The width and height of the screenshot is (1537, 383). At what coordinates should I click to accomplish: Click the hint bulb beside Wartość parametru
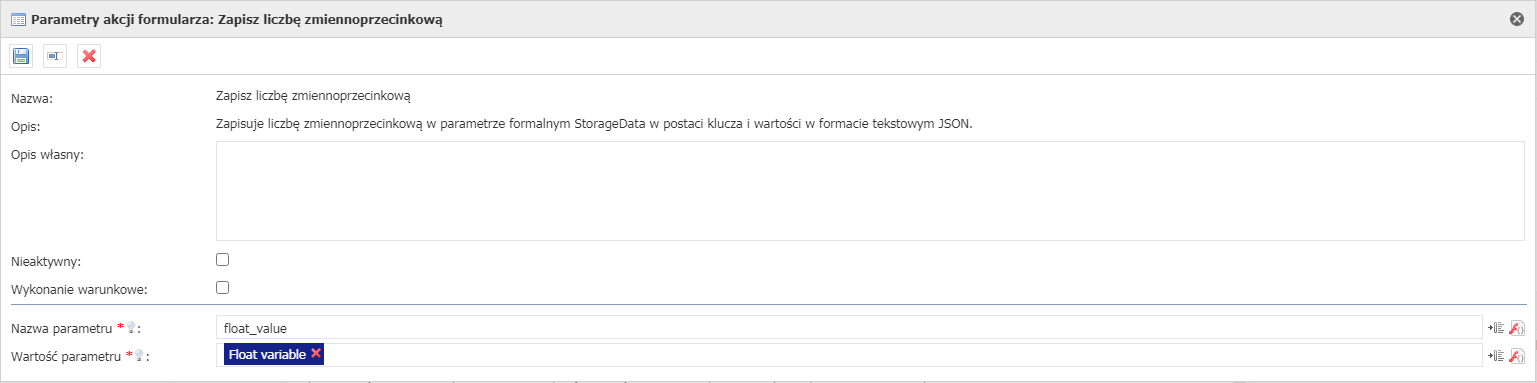[140, 355]
